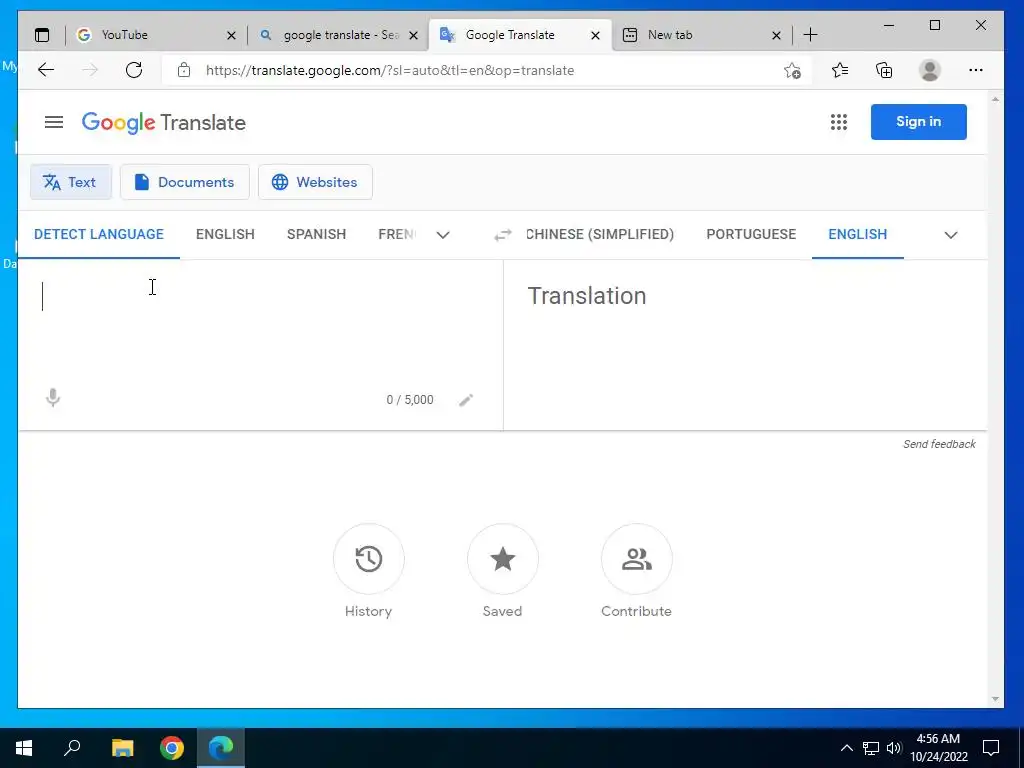Select Spanish as source language
The width and height of the screenshot is (1024, 768).
tap(316, 234)
